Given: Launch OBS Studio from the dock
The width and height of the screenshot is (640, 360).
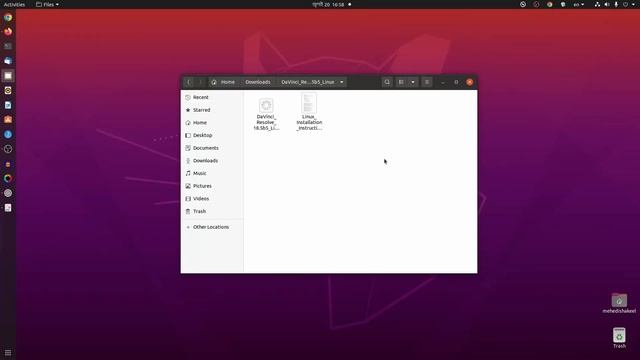Looking at the screenshot, I should [8, 149].
